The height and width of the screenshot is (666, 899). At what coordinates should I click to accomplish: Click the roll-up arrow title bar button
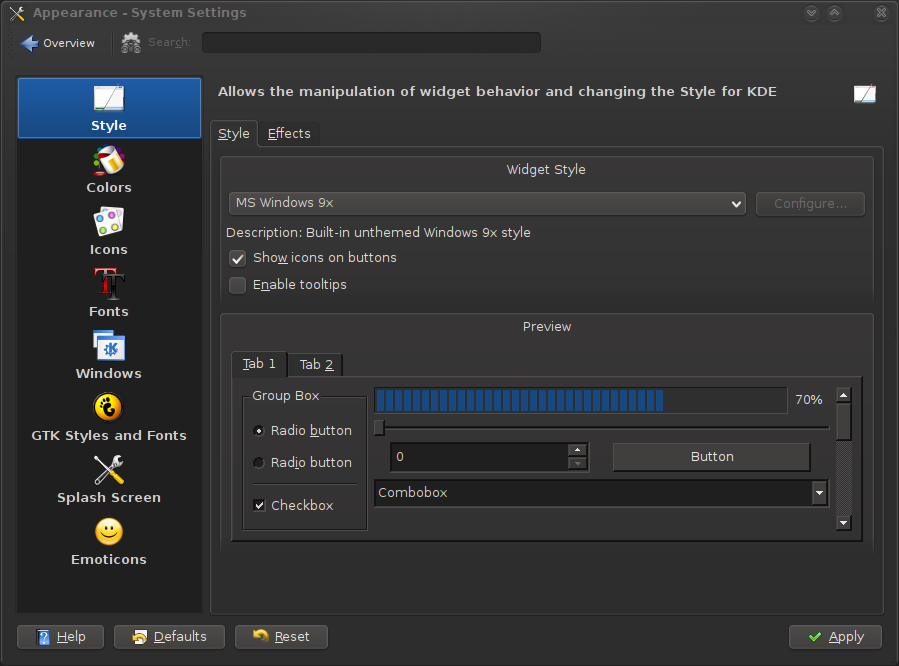[835, 13]
